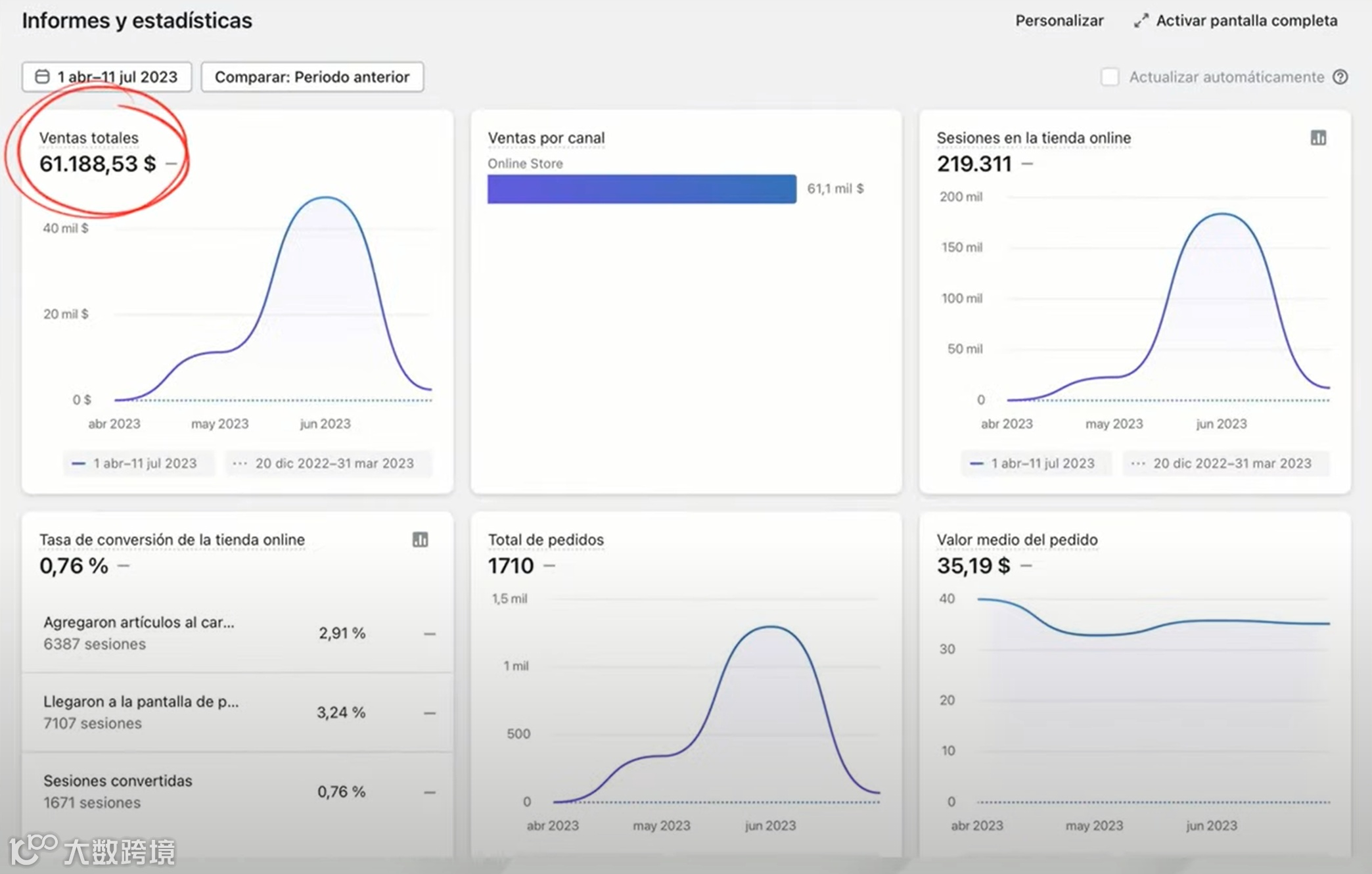Click the Online Store blue sales bar
The height and width of the screenshot is (874, 1372).
(x=641, y=189)
